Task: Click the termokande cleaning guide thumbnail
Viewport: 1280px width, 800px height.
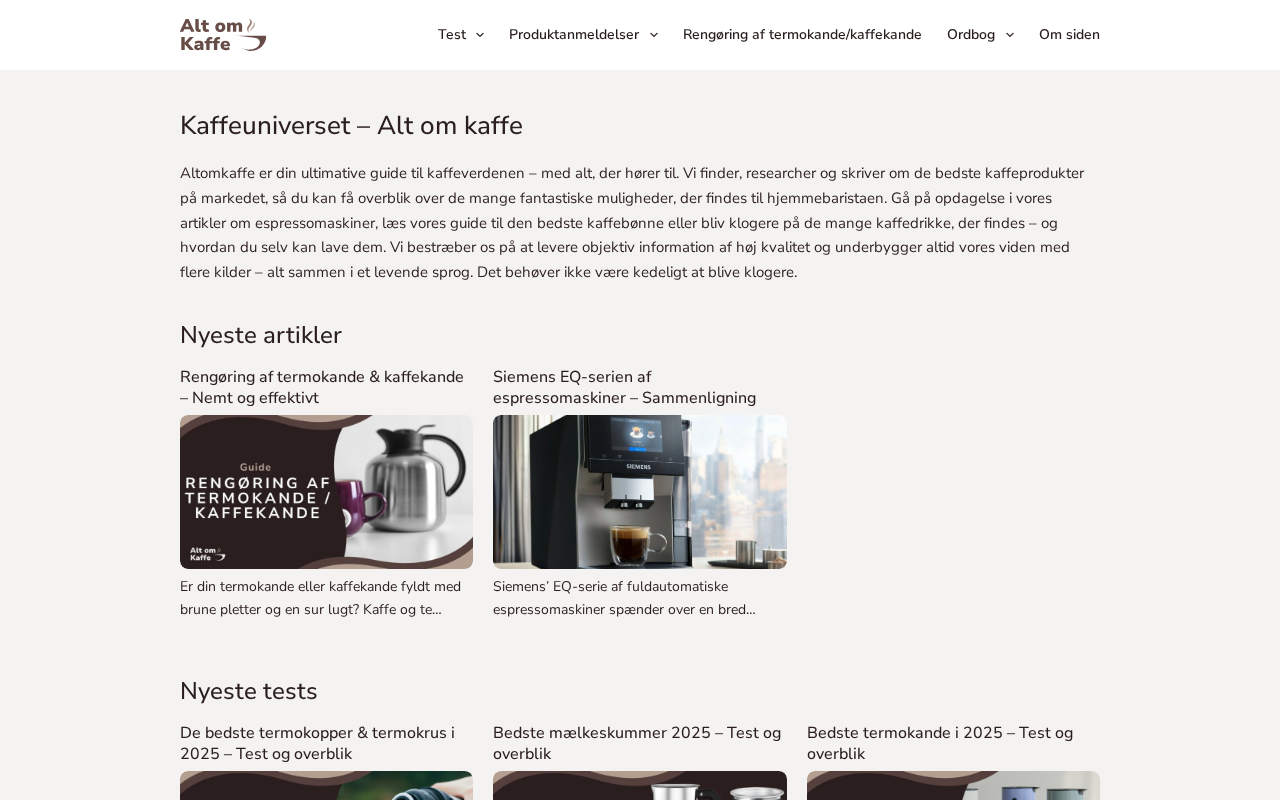Action: click(x=326, y=492)
